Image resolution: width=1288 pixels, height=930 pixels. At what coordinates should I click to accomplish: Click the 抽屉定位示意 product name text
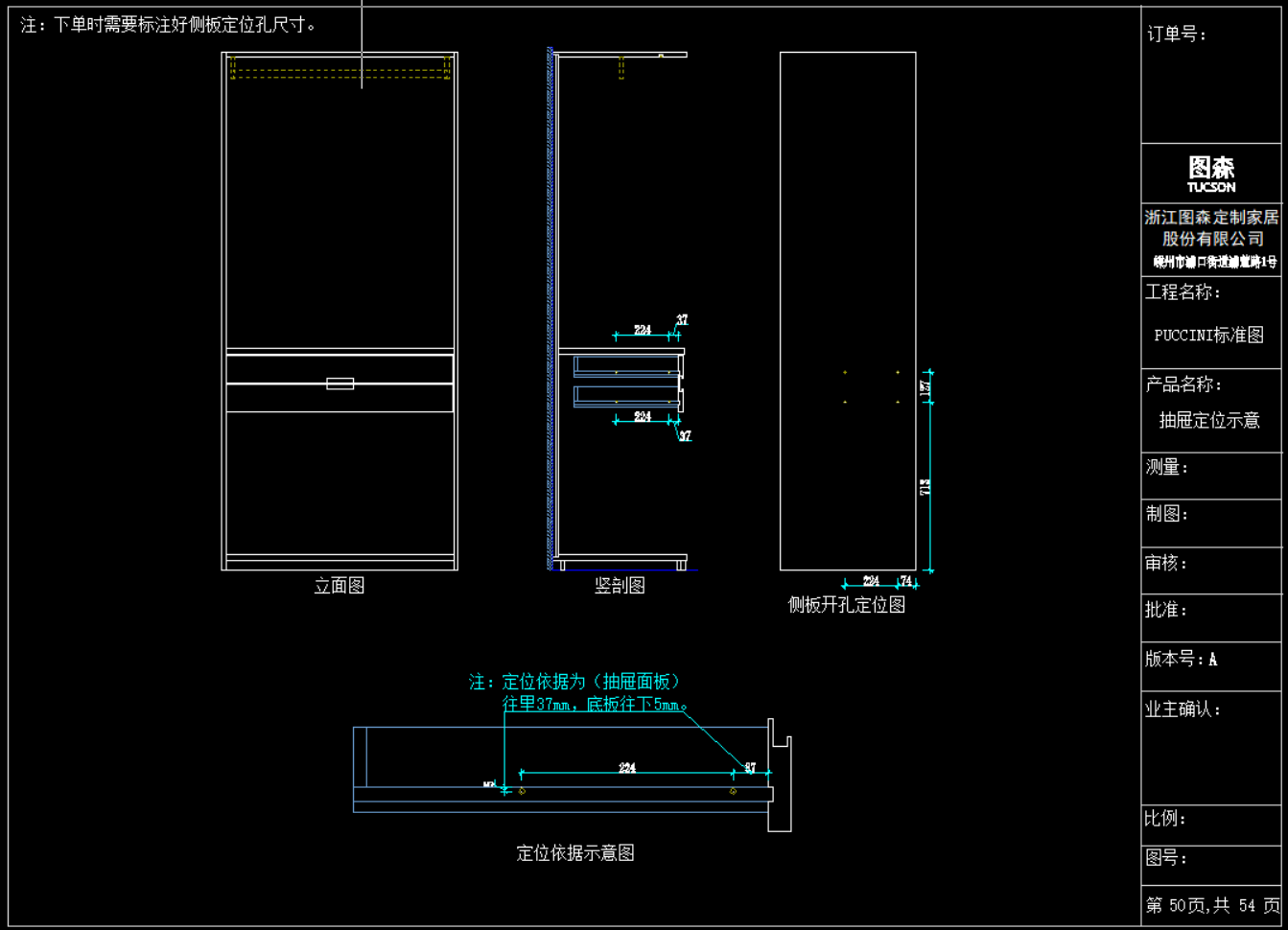tap(1209, 420)
